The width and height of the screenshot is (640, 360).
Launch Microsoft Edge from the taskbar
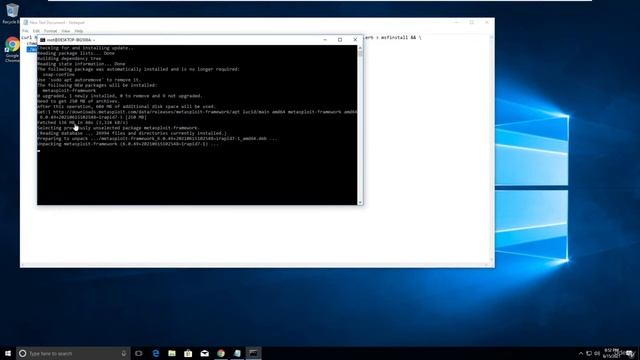click(x=156, y=353)
